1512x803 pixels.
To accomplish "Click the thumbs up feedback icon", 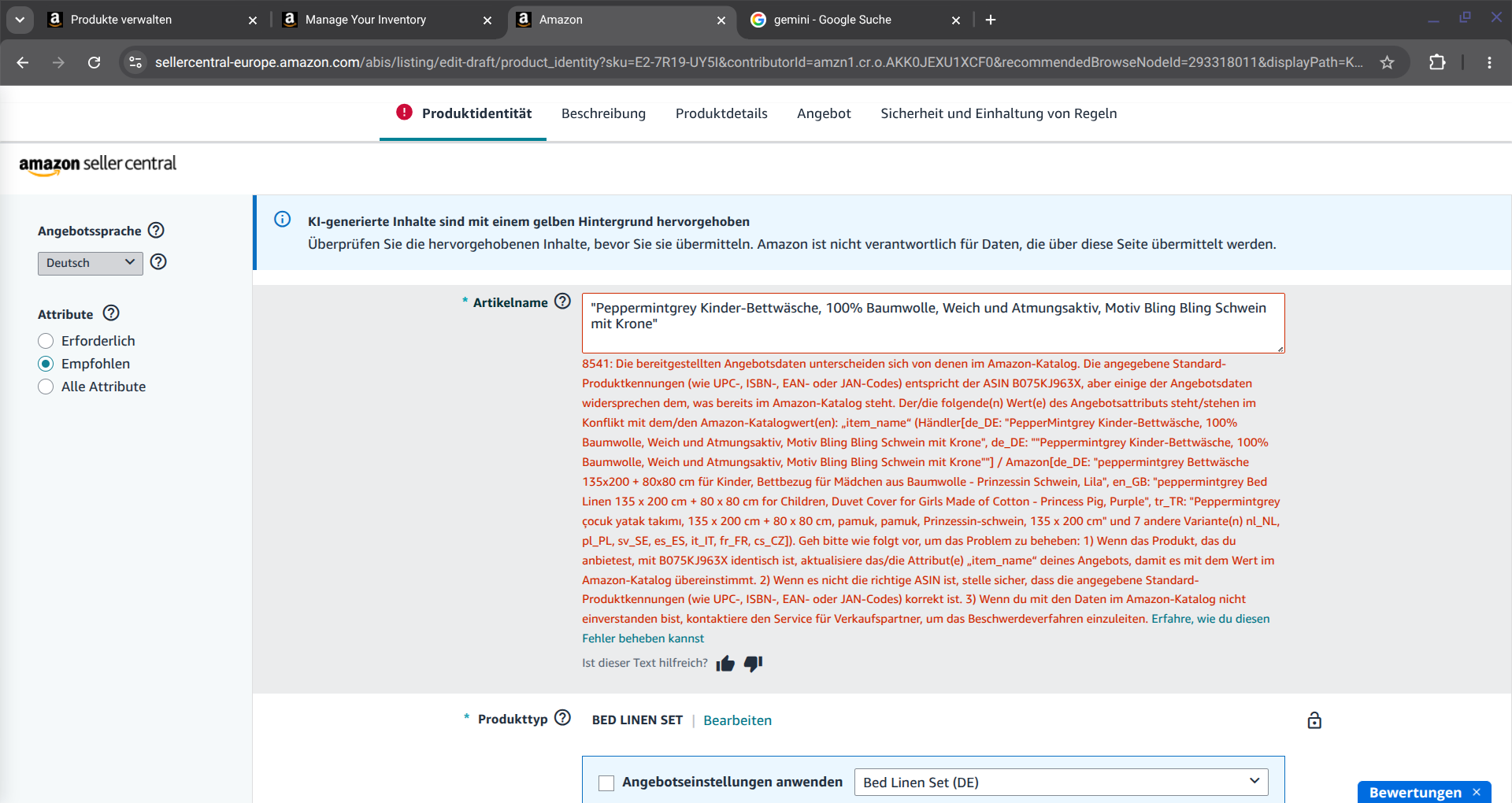I will tap(725, 664).
